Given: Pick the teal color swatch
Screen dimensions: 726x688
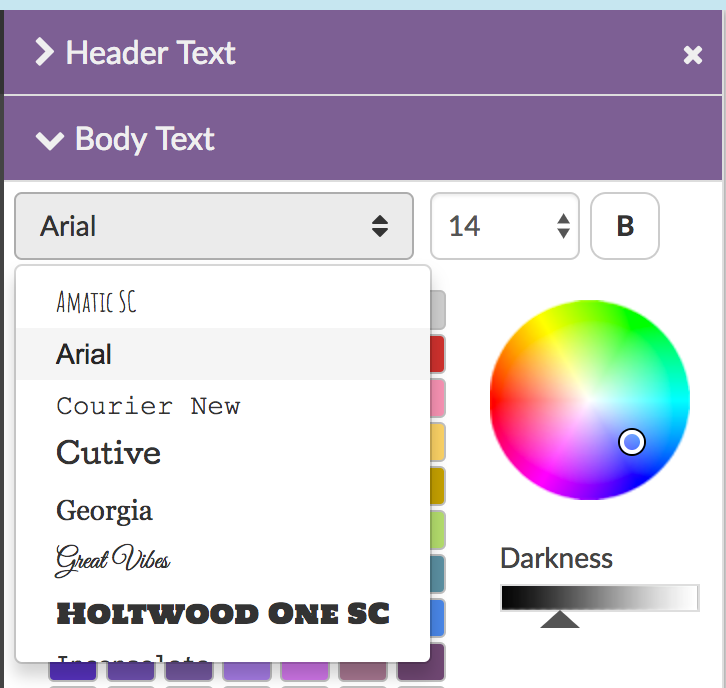Looking at the screenshot, I should pyautogui.click(x=438, y=574).
